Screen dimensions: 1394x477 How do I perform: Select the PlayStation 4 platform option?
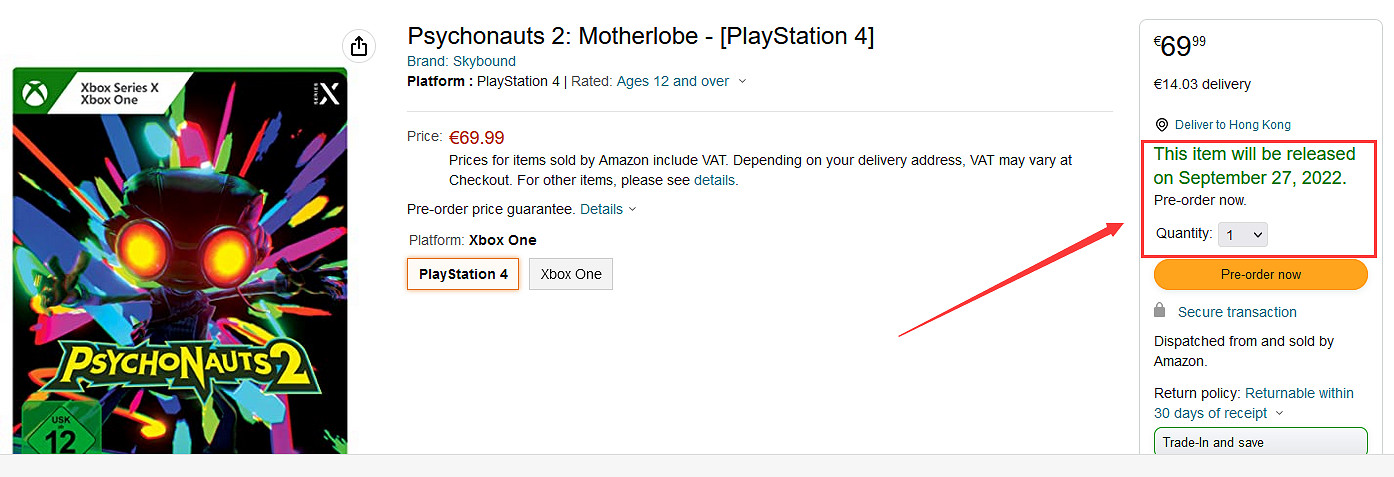point(463,274)
